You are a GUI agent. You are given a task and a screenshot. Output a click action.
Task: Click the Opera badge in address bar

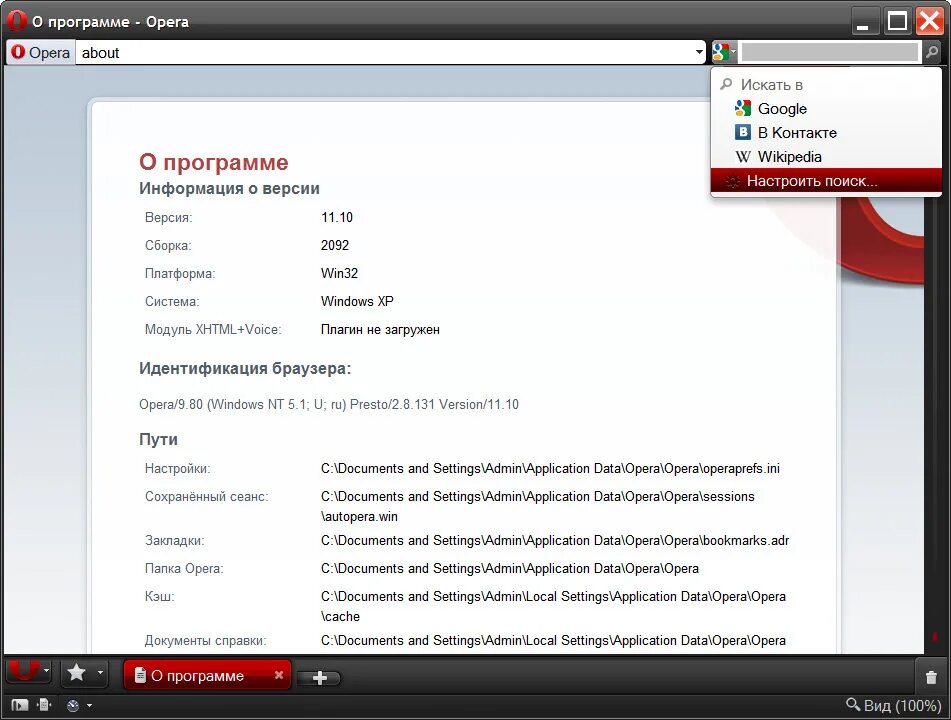[41, 53]
